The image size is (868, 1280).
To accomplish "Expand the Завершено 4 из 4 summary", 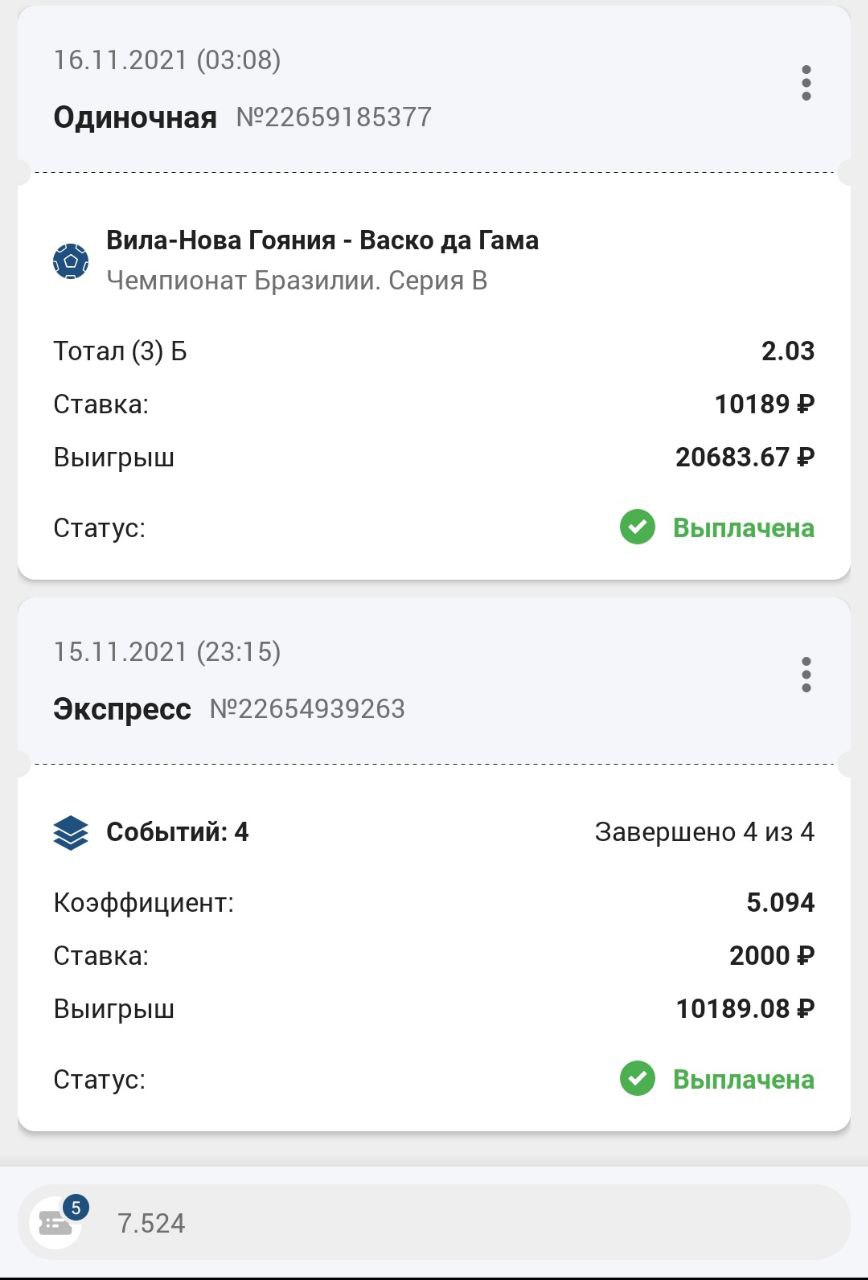I will (x=704, y=832).
